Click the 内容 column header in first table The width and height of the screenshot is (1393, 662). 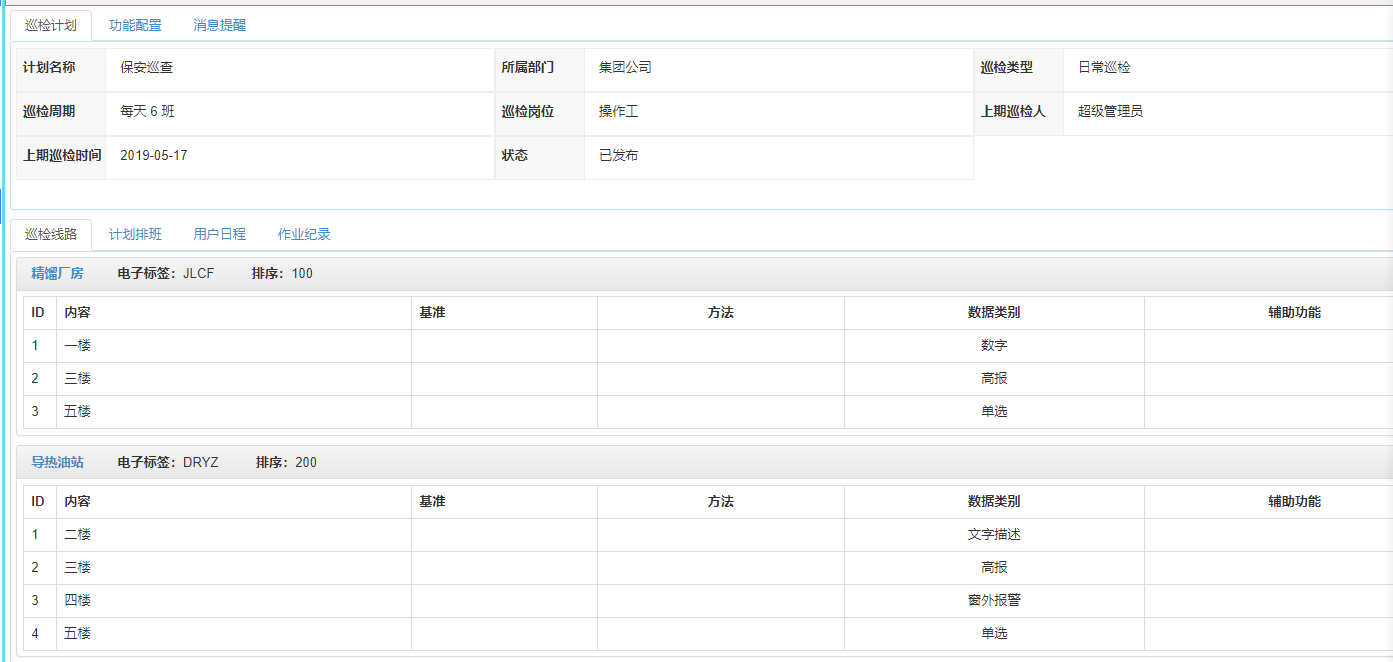click(234, 312)
